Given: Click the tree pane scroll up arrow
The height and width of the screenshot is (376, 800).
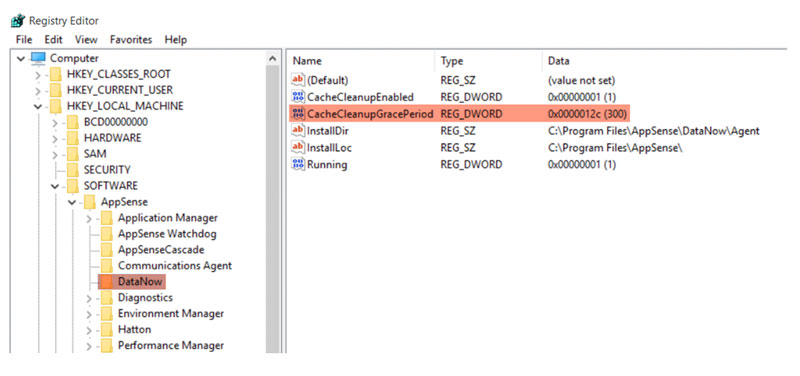Looking at the screenshot, I should (x=273, y=59).
